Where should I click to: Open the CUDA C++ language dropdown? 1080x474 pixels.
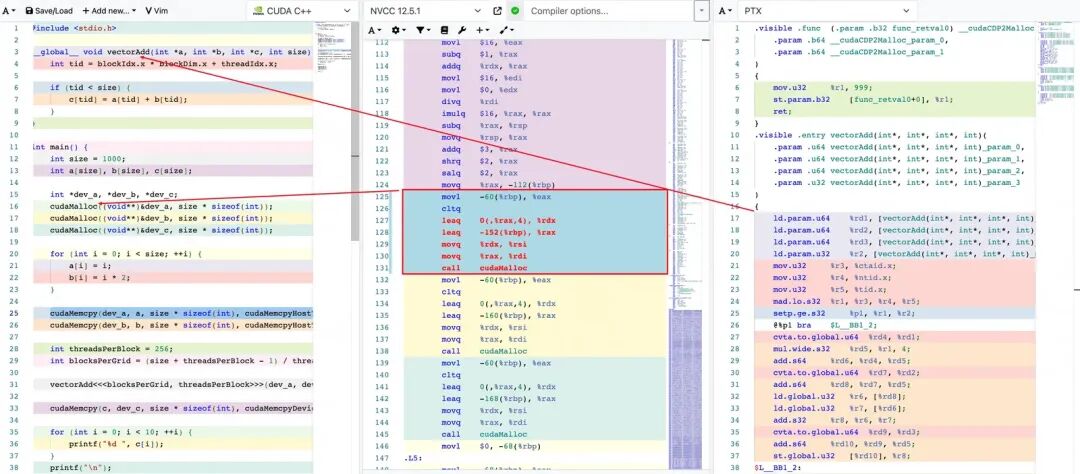point(301,11)
